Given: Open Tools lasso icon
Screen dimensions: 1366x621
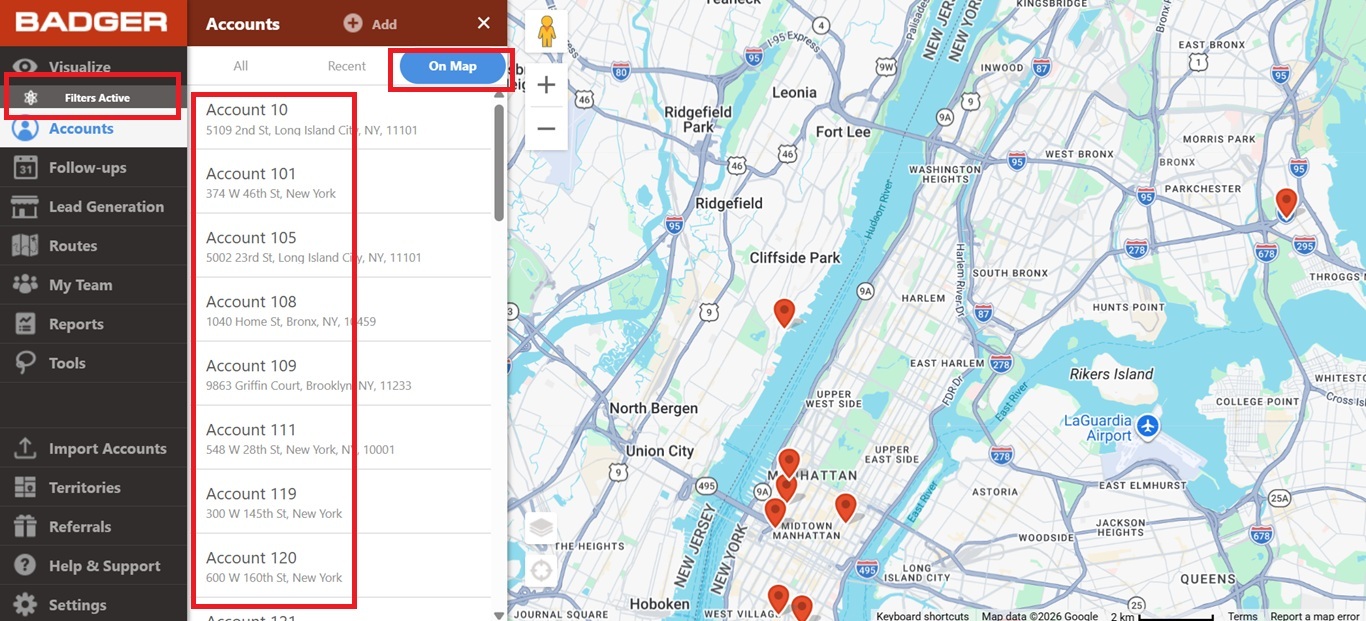Looking at the screenshot, I should [25, 363].
